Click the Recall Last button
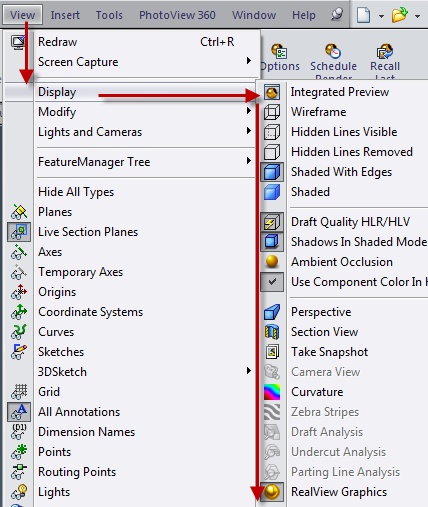Image resolution: width=428 pixels, height=507 pixels. (x=385, y=62)
